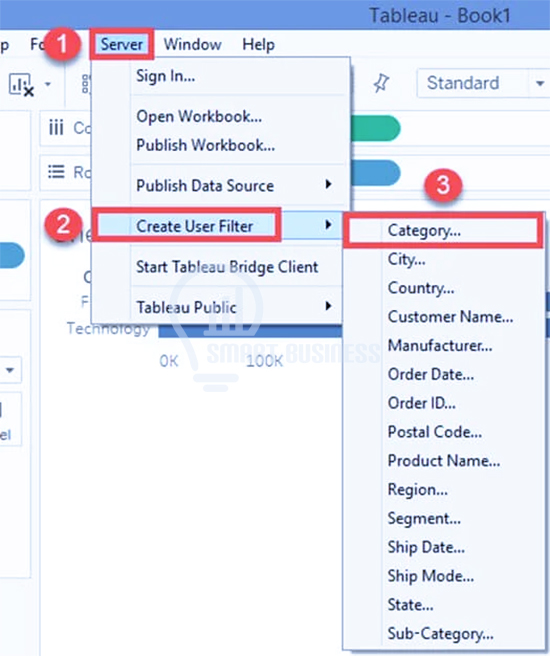Choose Product Name user filter
The height and width of the screenshot is (656, 550).
click(x=443, y=461)
